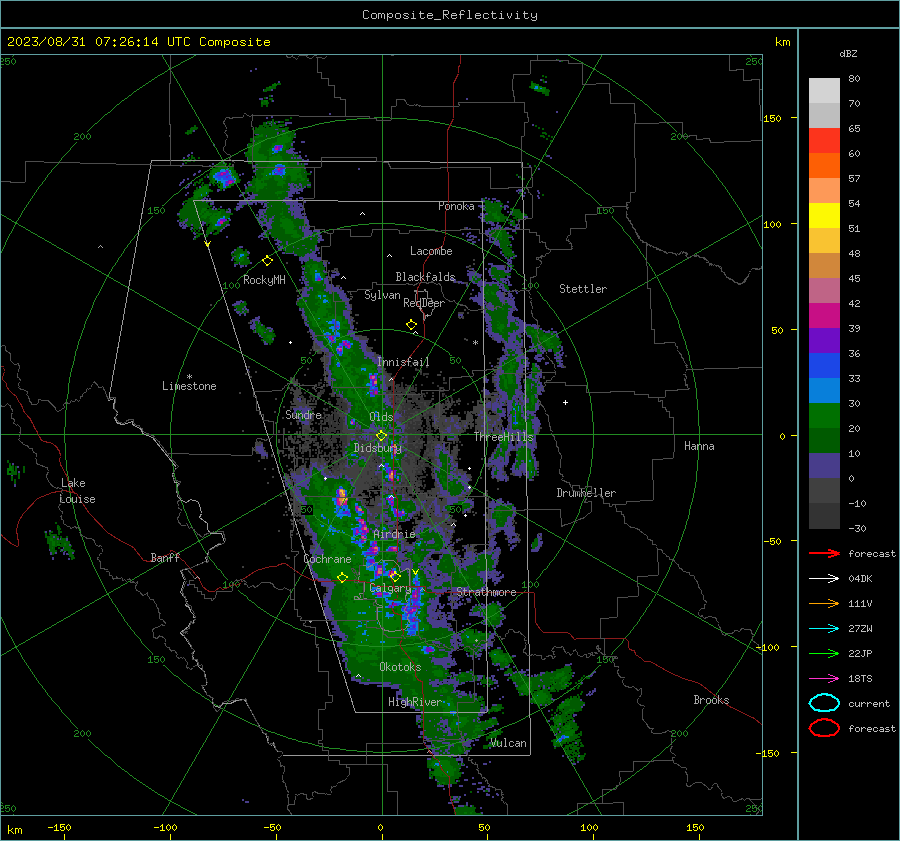Click the green 22JP arrow symbol

click(x=824, y=653)
